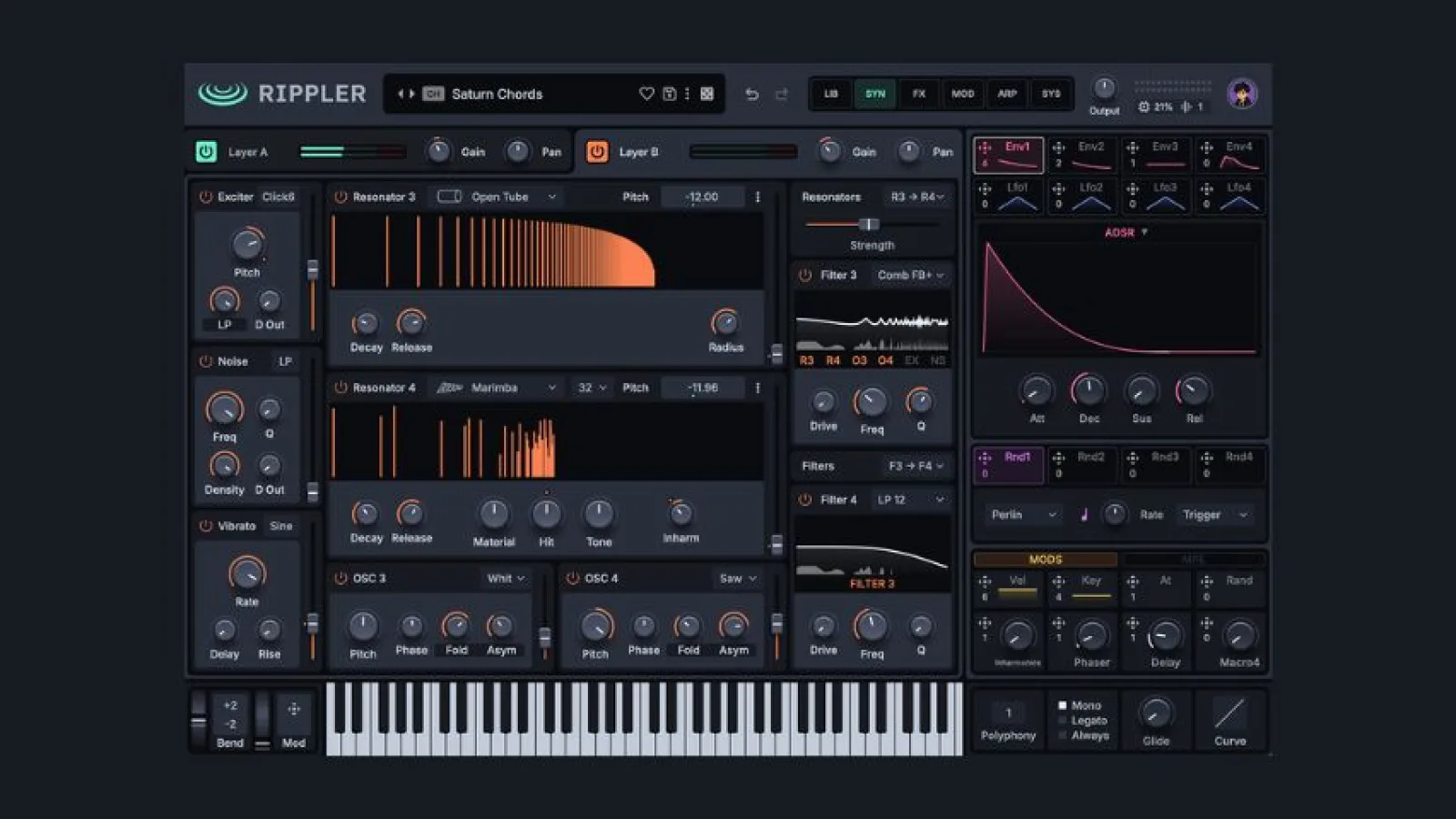Open Resonator 3's three-dot options menu
Viewport: 1456px width, 819px height.
click(x=757, y=197)
